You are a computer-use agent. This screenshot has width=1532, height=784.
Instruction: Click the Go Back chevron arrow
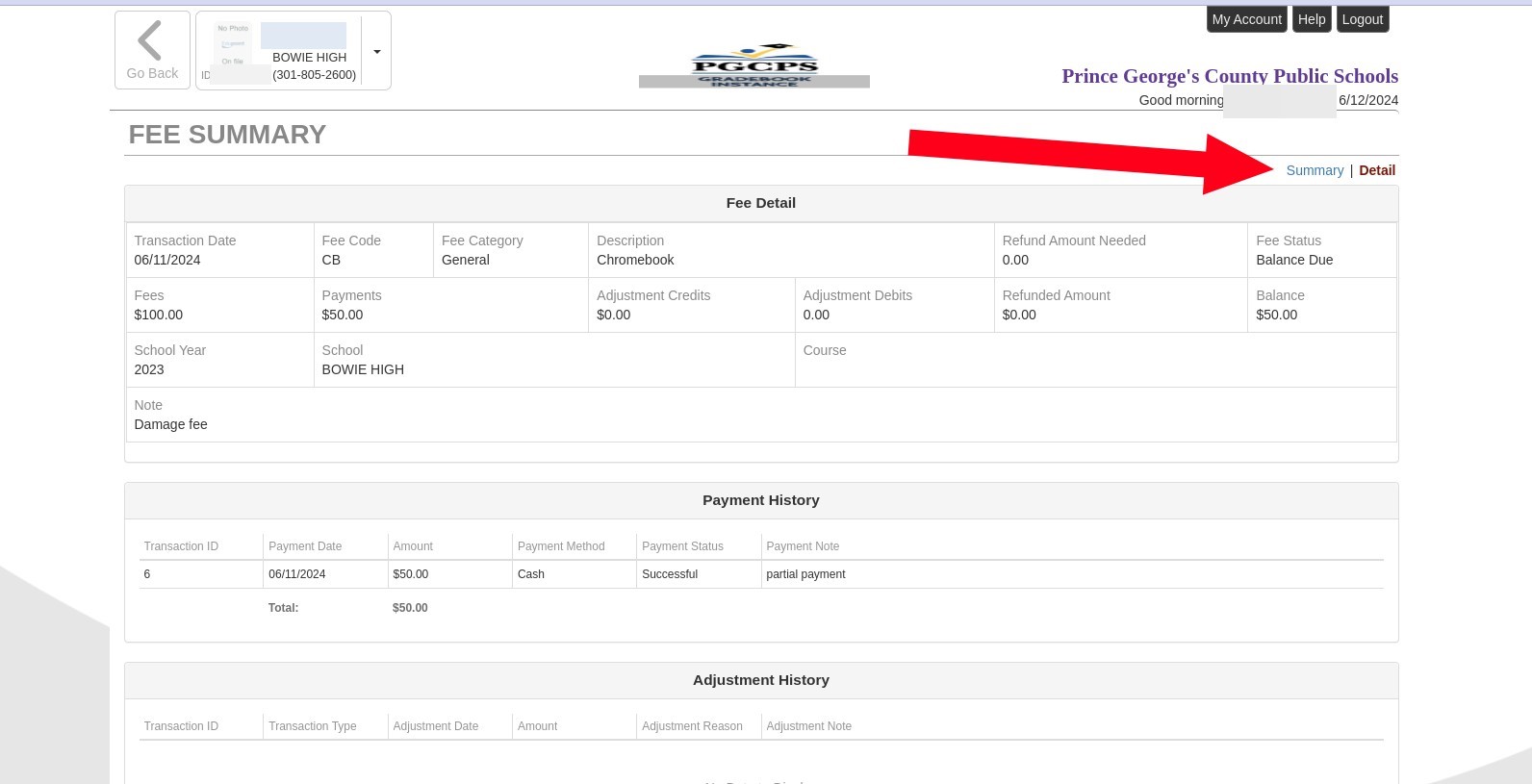(150, 41)
